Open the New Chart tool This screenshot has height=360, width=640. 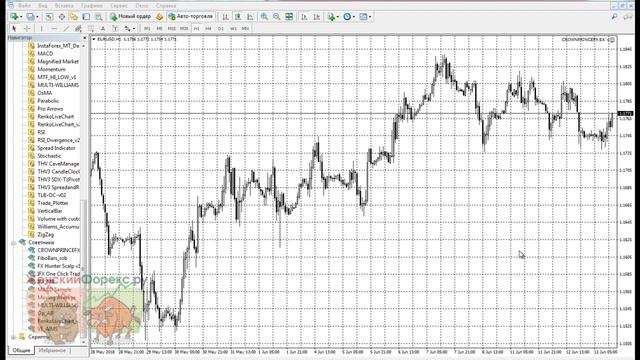(x=14, y=17)
